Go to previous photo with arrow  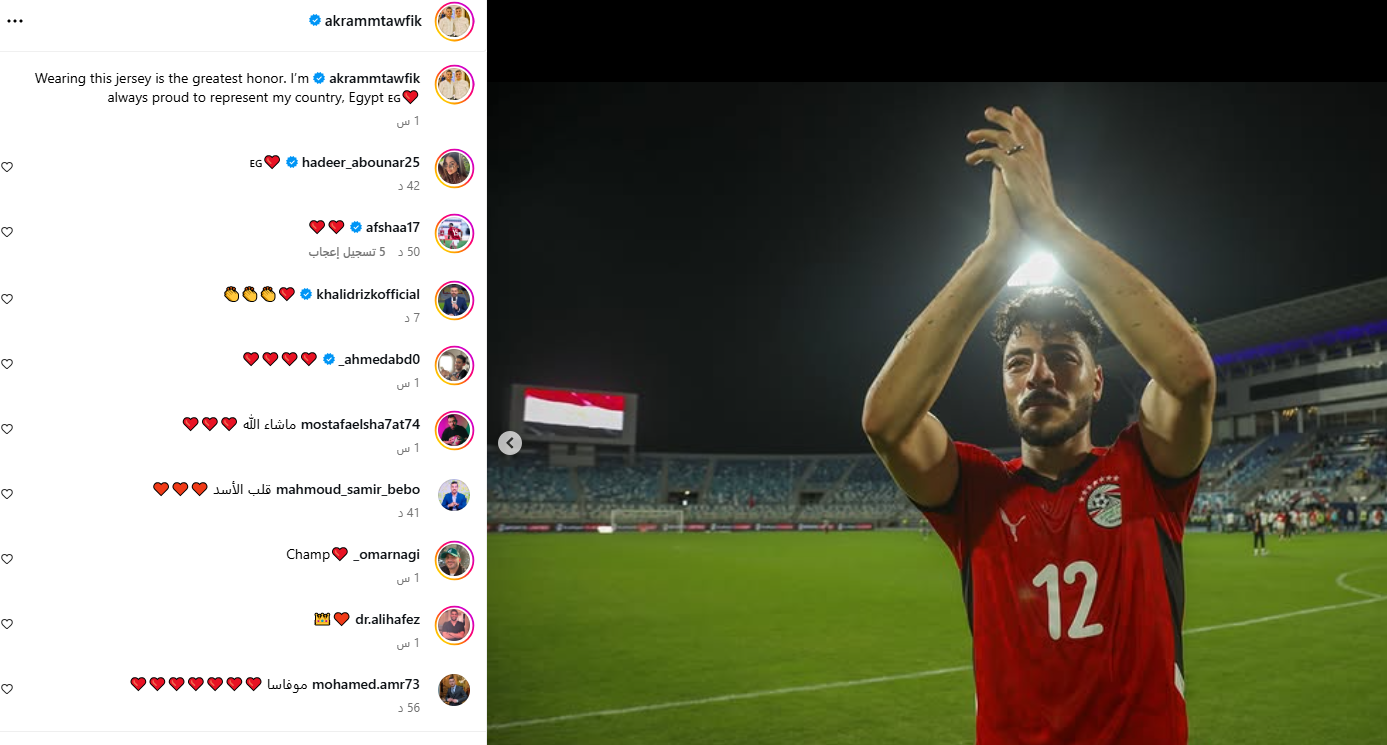point(510,443)
